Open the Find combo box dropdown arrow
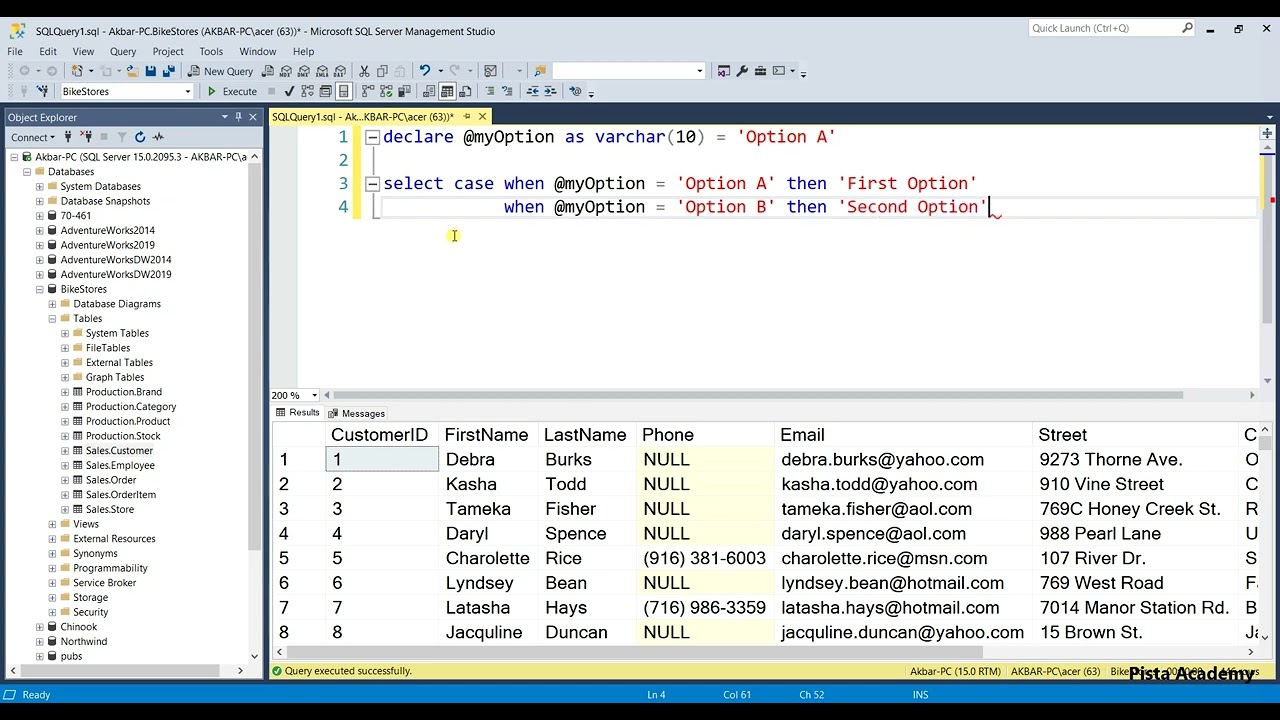Image resolution: width=1280 pixels, height=720 pixels. point(699,71)
